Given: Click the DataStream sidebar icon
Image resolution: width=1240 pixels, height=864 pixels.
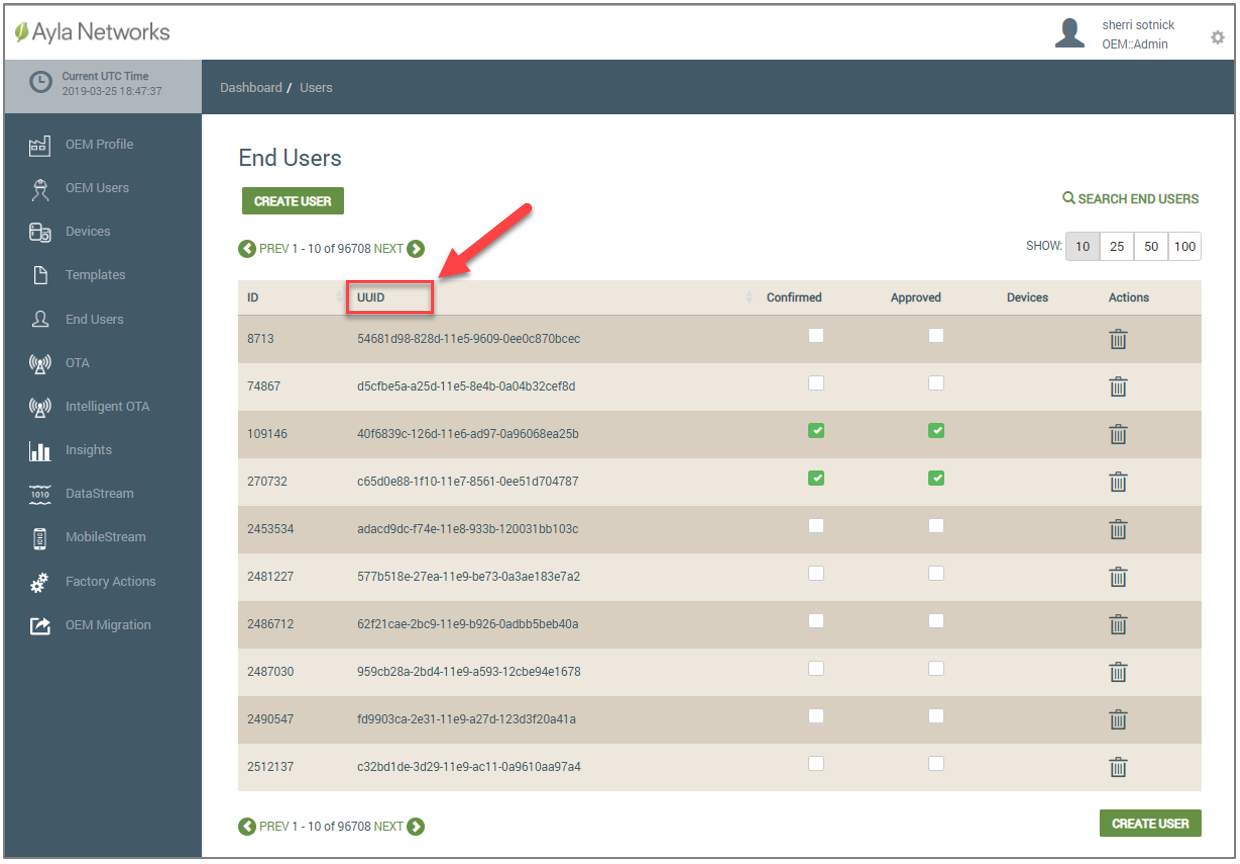Looking at the screenshot, I should tap(39, 494).
